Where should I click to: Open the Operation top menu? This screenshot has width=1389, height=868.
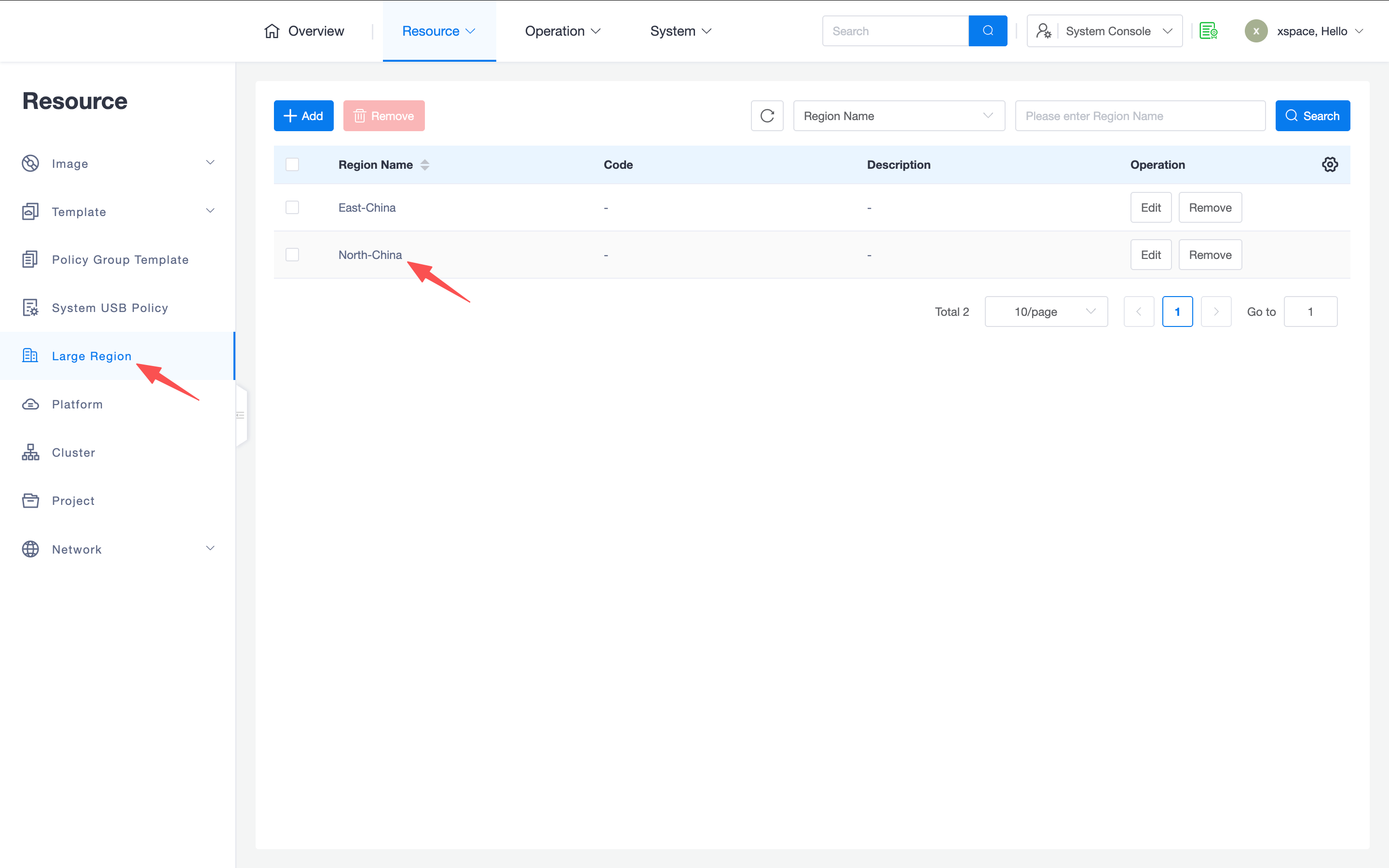point(562,31)
